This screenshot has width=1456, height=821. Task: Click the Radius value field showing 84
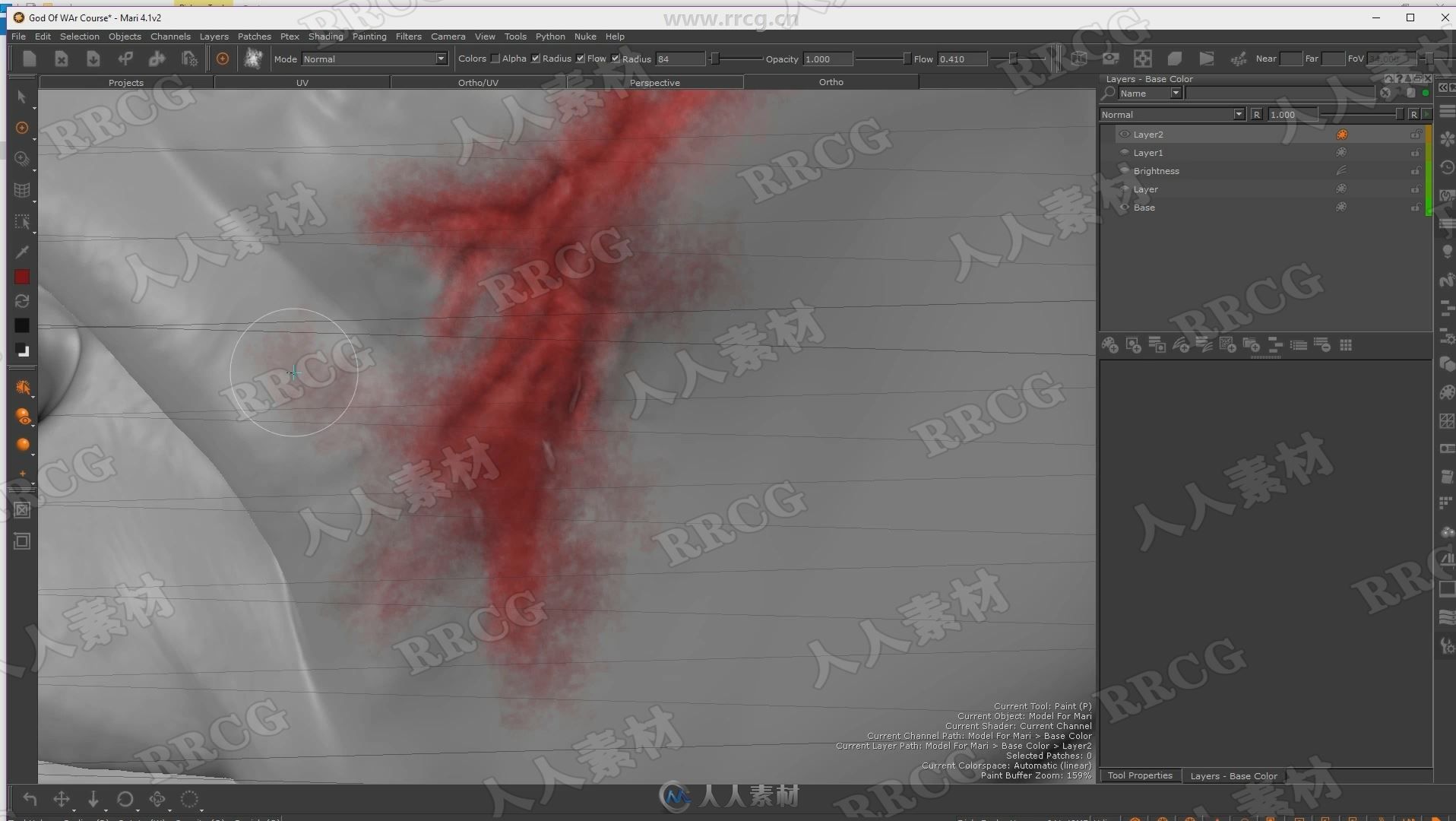(681, 59)
